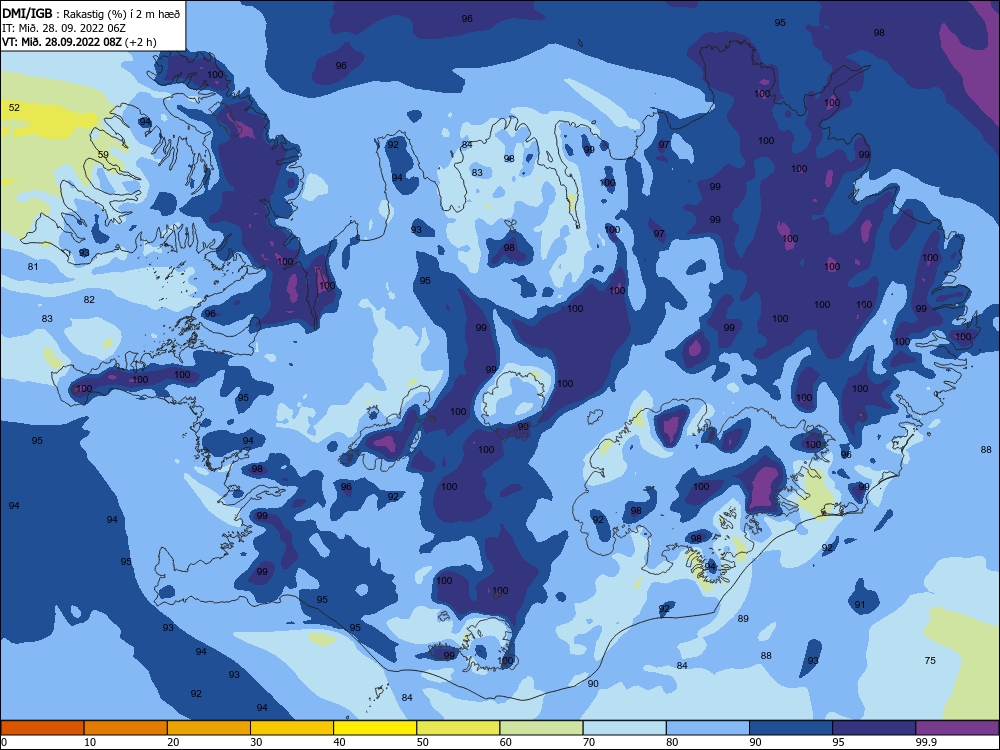Pick the bright yellow 40–50 legend swatch

click(x=375, y=728)
